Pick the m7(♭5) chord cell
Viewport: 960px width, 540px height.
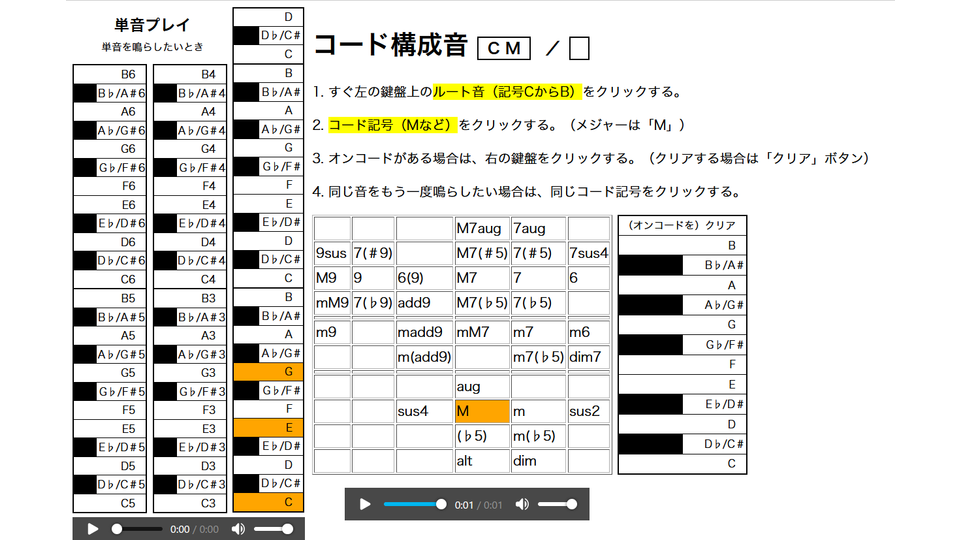point(538,357)
